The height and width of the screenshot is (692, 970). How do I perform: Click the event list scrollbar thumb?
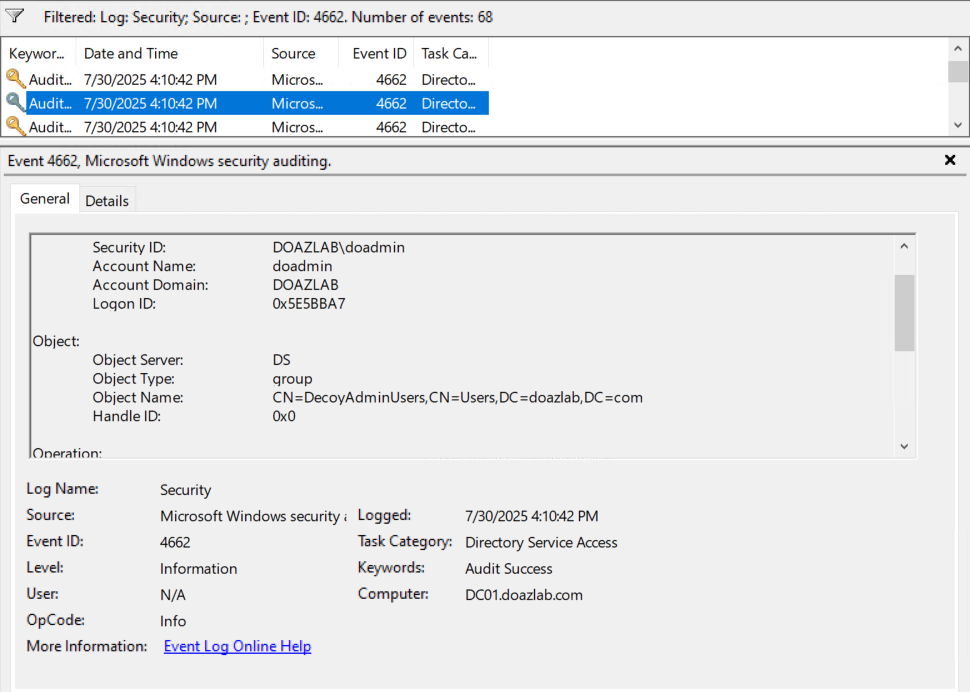pos(957,71)
